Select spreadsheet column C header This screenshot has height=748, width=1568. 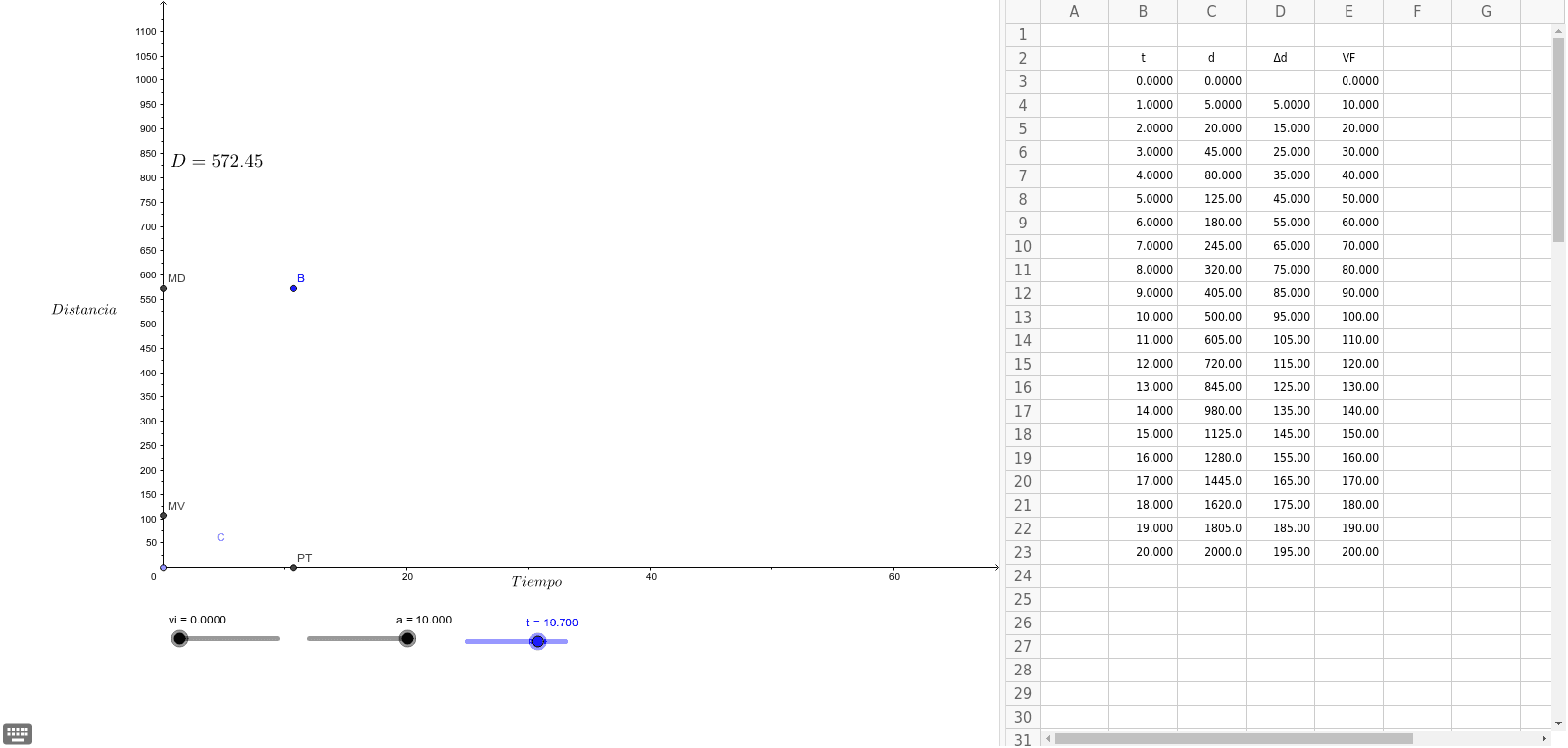(1211, 12)
